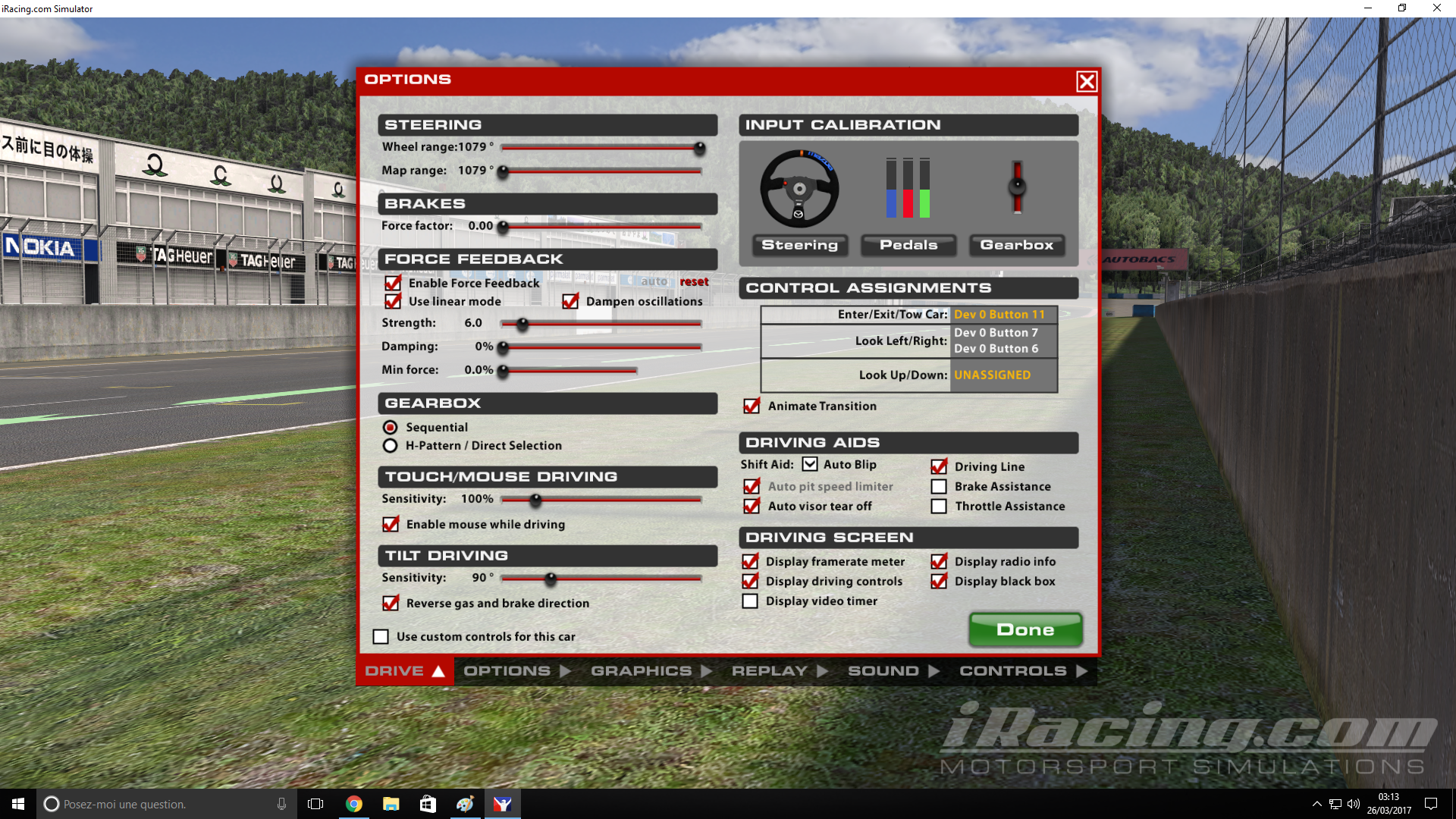Switch to the CONTROLS tab
This screenshot has height=819, width=1456.
click(1023, 671)
